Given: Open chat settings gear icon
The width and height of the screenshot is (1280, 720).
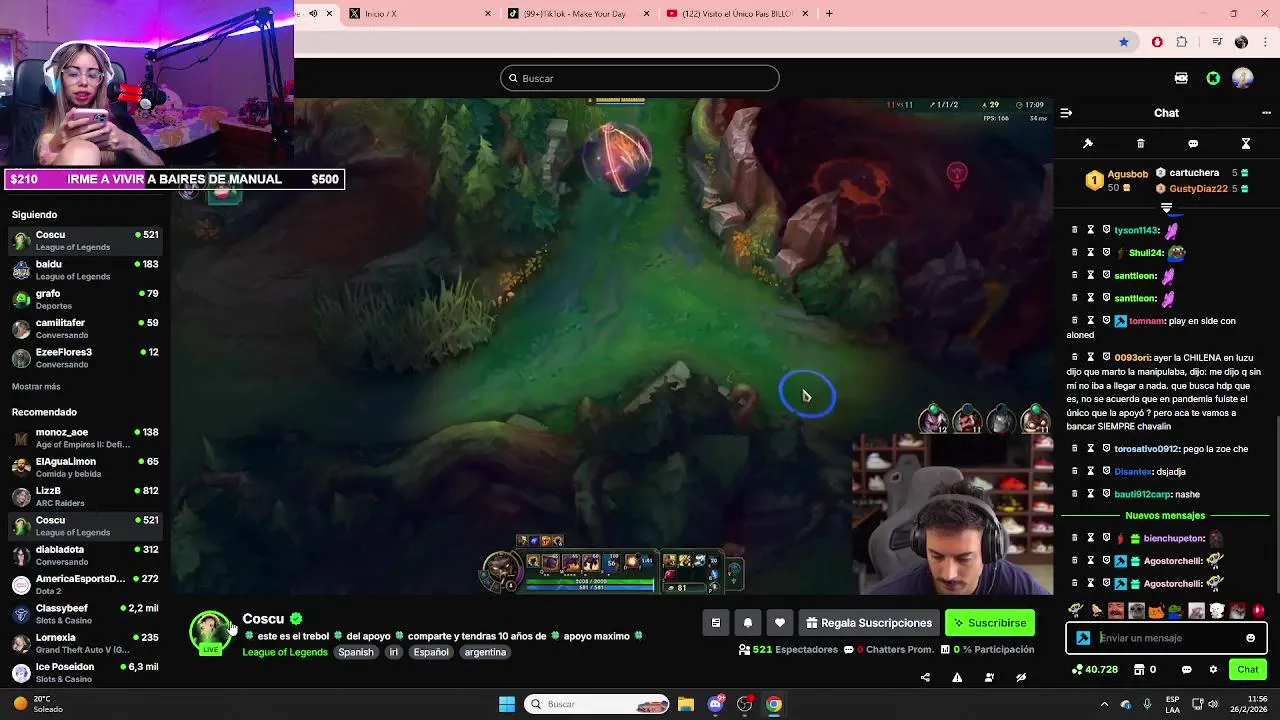Looking at the screenshot, I should pos(1213,670).
